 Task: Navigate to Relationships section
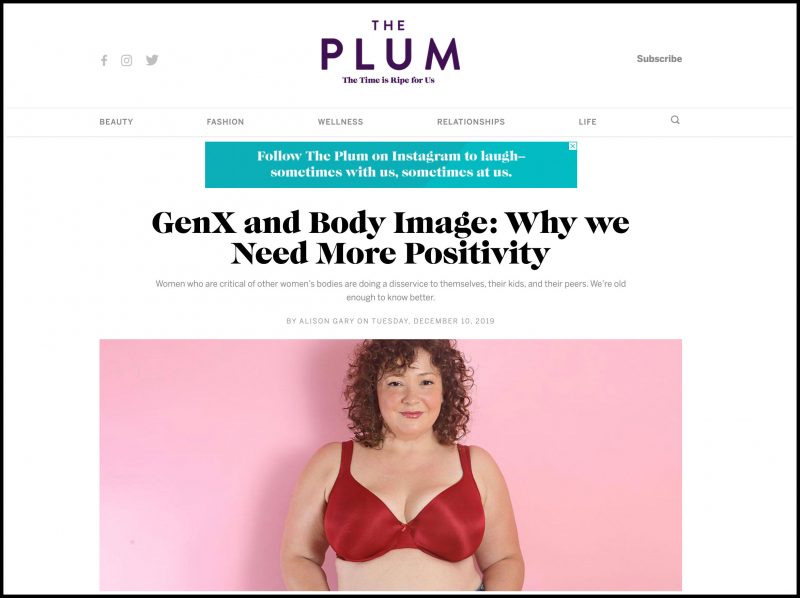click(x=471, y=122)
